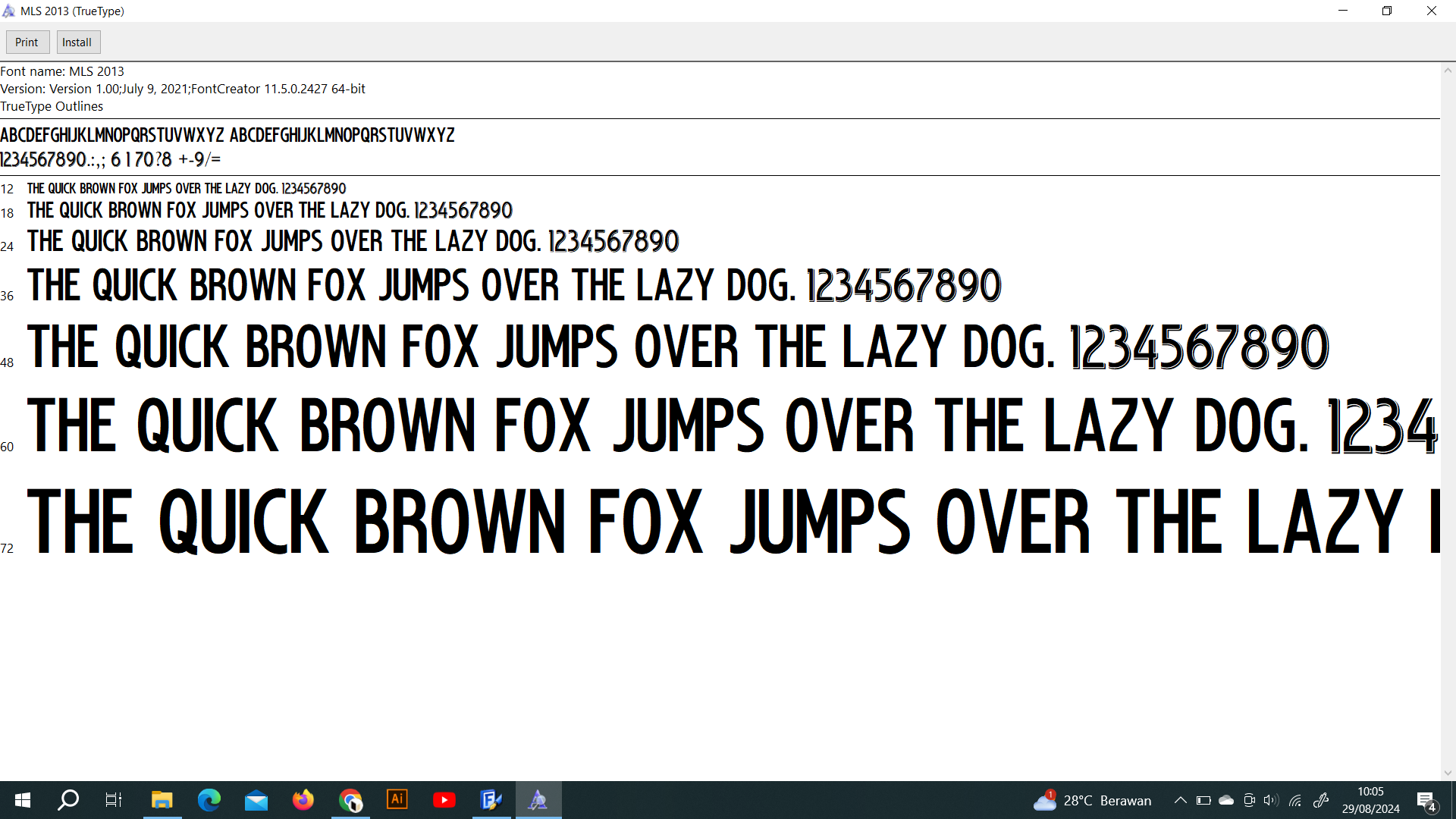Open the volume speaker control

pos(1271,800)
